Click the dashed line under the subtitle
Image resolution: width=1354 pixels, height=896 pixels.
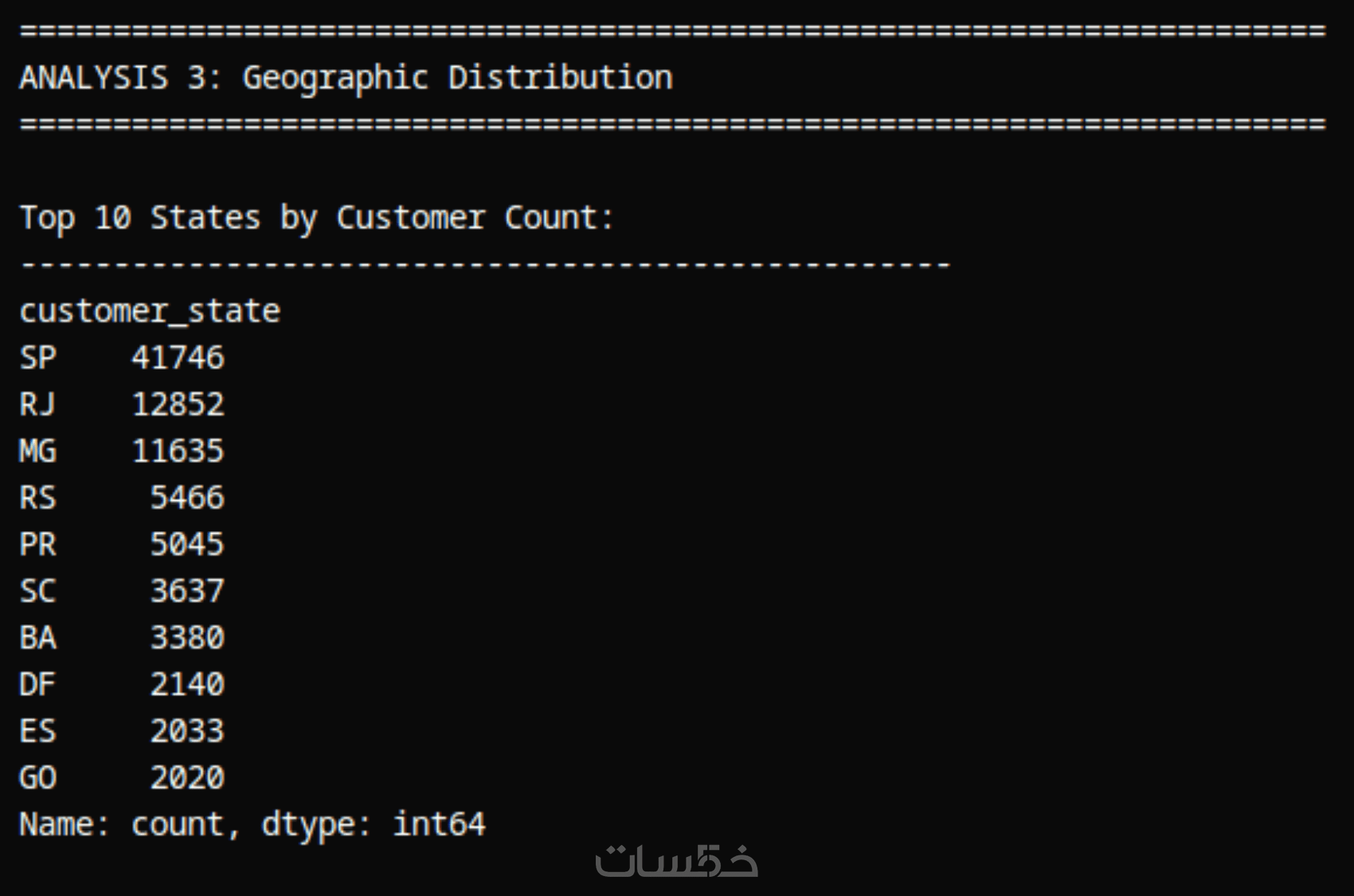point(485,264)
